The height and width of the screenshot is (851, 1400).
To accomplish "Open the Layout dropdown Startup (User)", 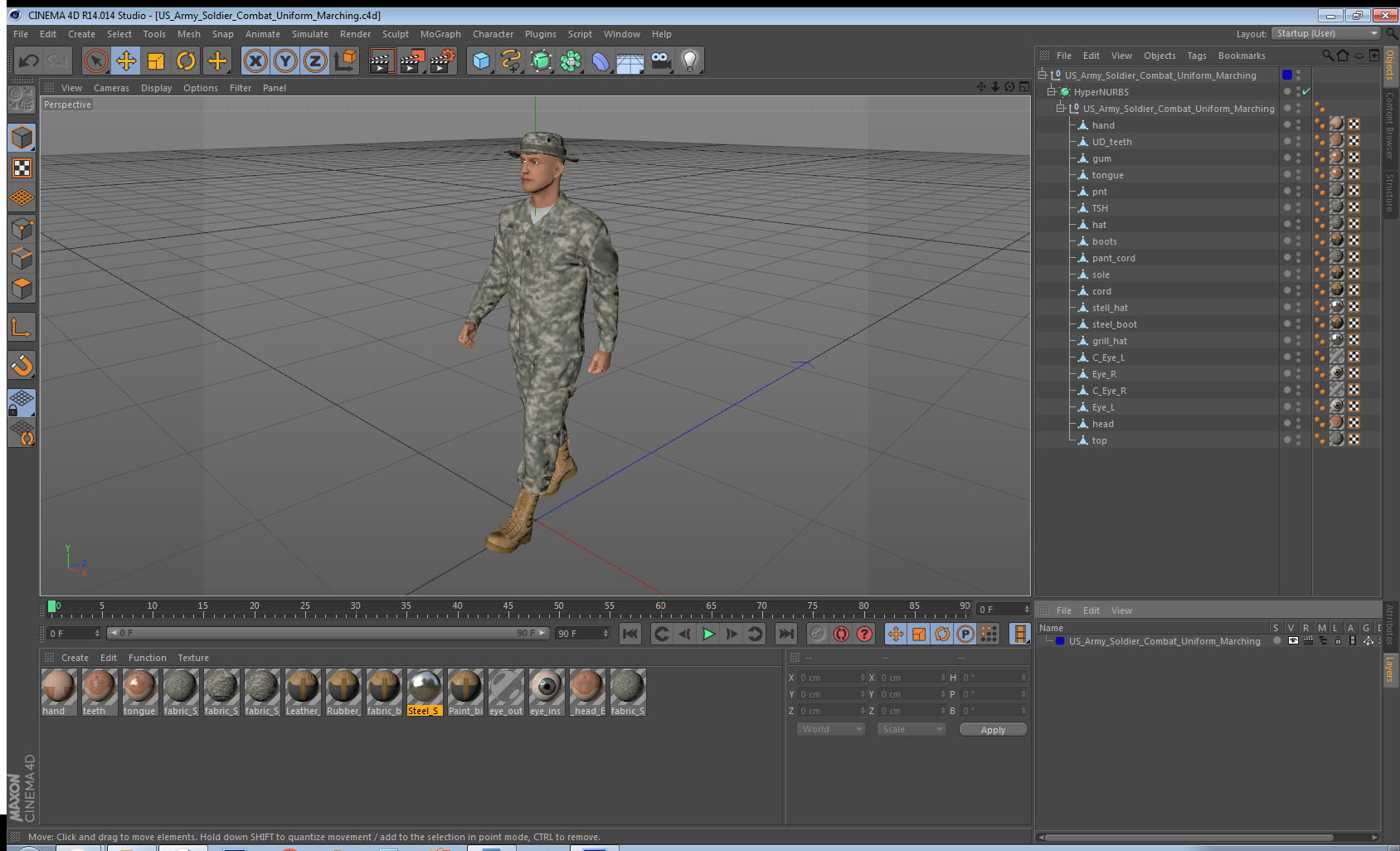I will point(1327,33).
